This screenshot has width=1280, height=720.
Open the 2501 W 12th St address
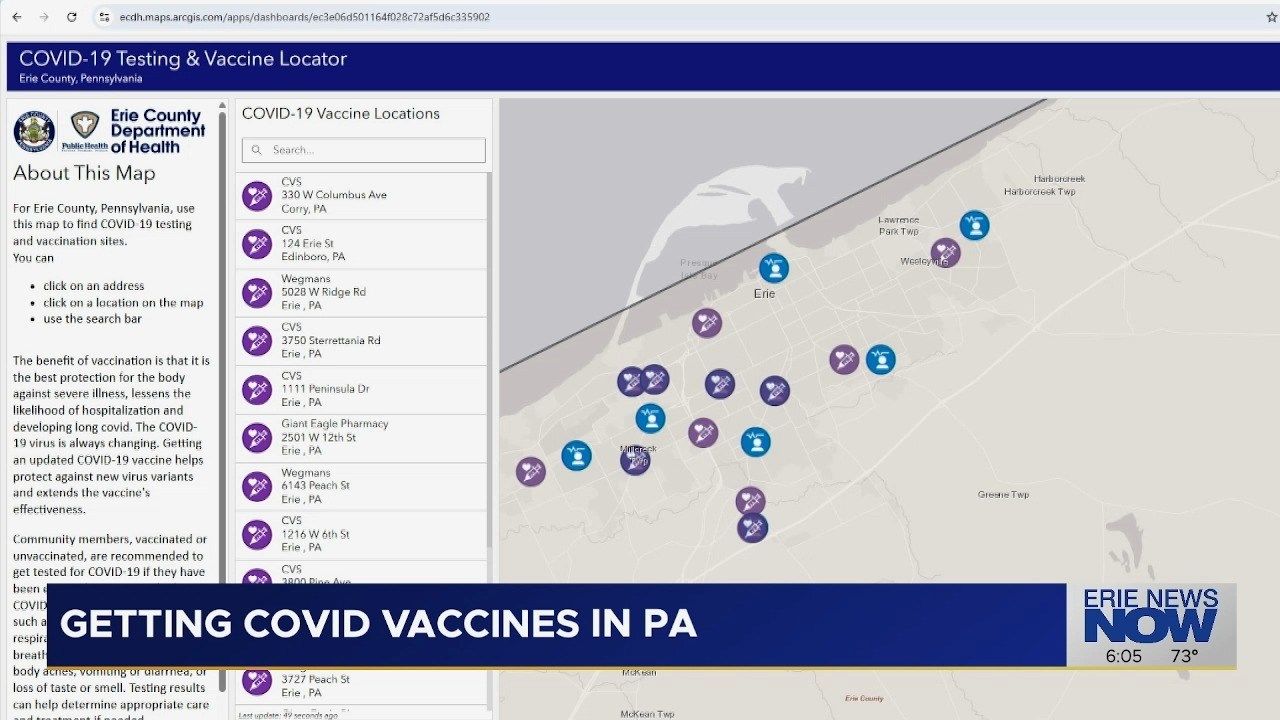coord(318,437)
